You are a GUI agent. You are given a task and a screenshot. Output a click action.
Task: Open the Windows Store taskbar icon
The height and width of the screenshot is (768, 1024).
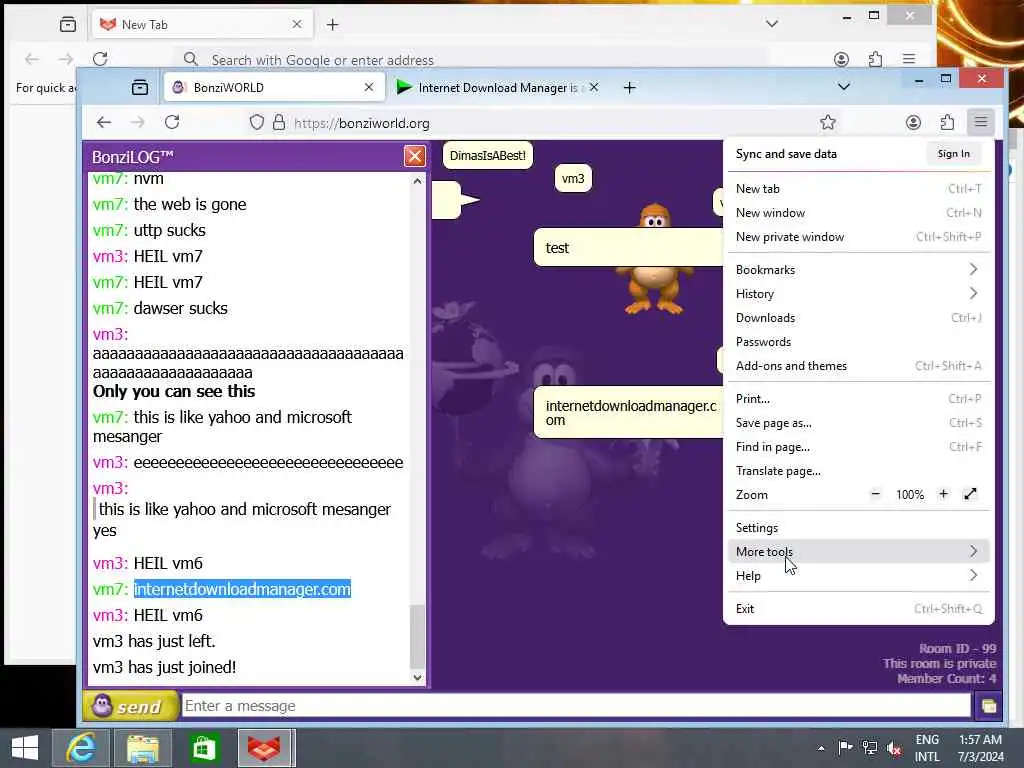tap(204, 748)
